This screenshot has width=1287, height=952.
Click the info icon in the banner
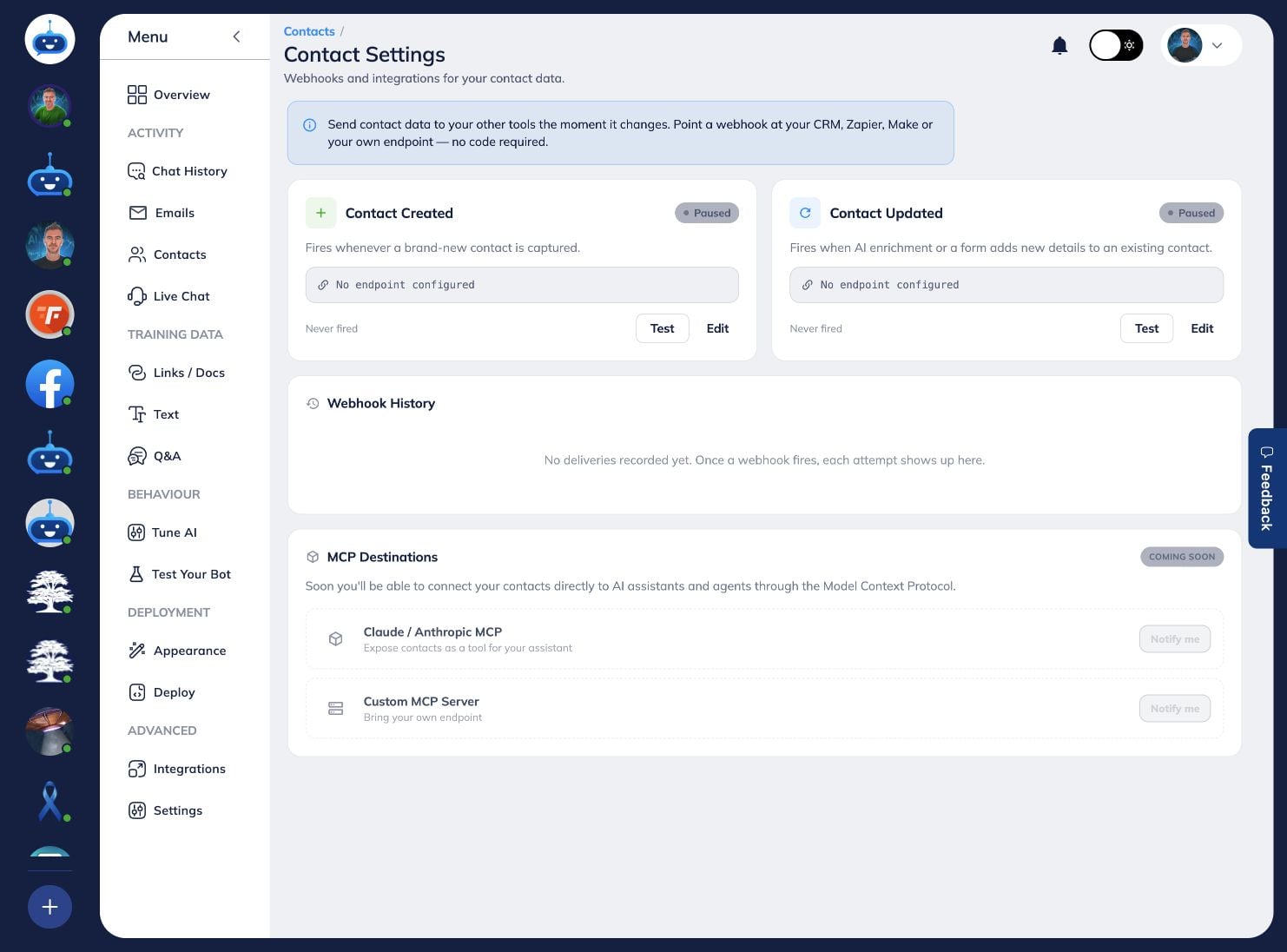pyautogui.click(x=309, y=125)
